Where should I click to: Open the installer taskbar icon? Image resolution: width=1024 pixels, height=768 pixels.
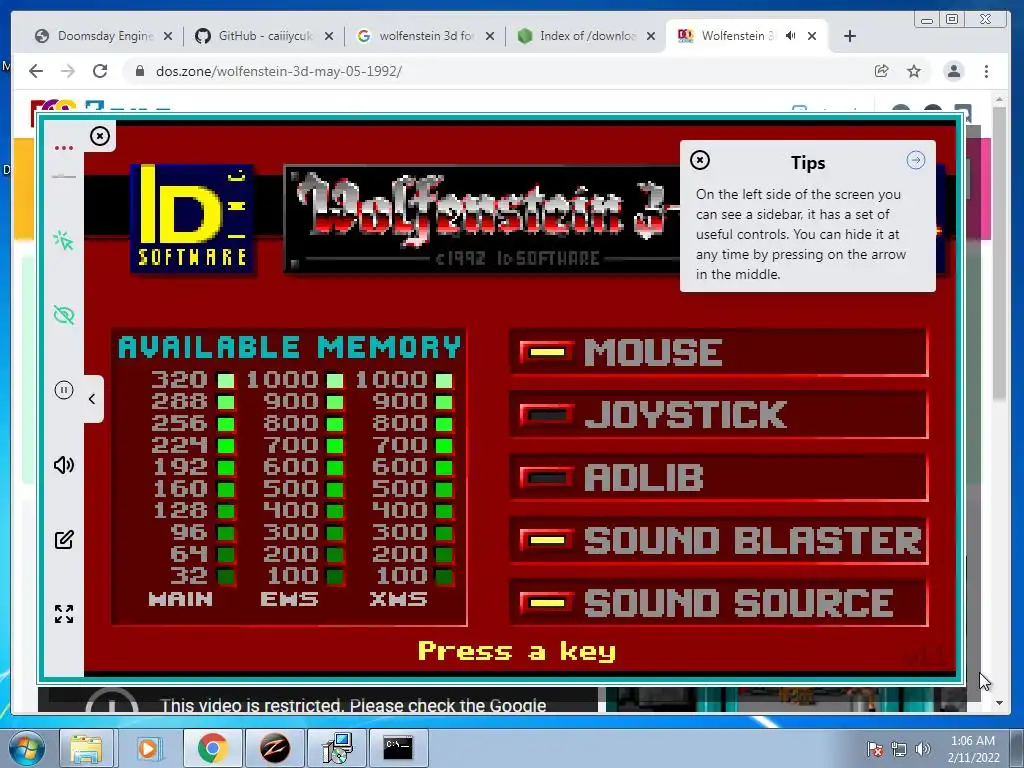pyautogui.click(x=337, y=748)
